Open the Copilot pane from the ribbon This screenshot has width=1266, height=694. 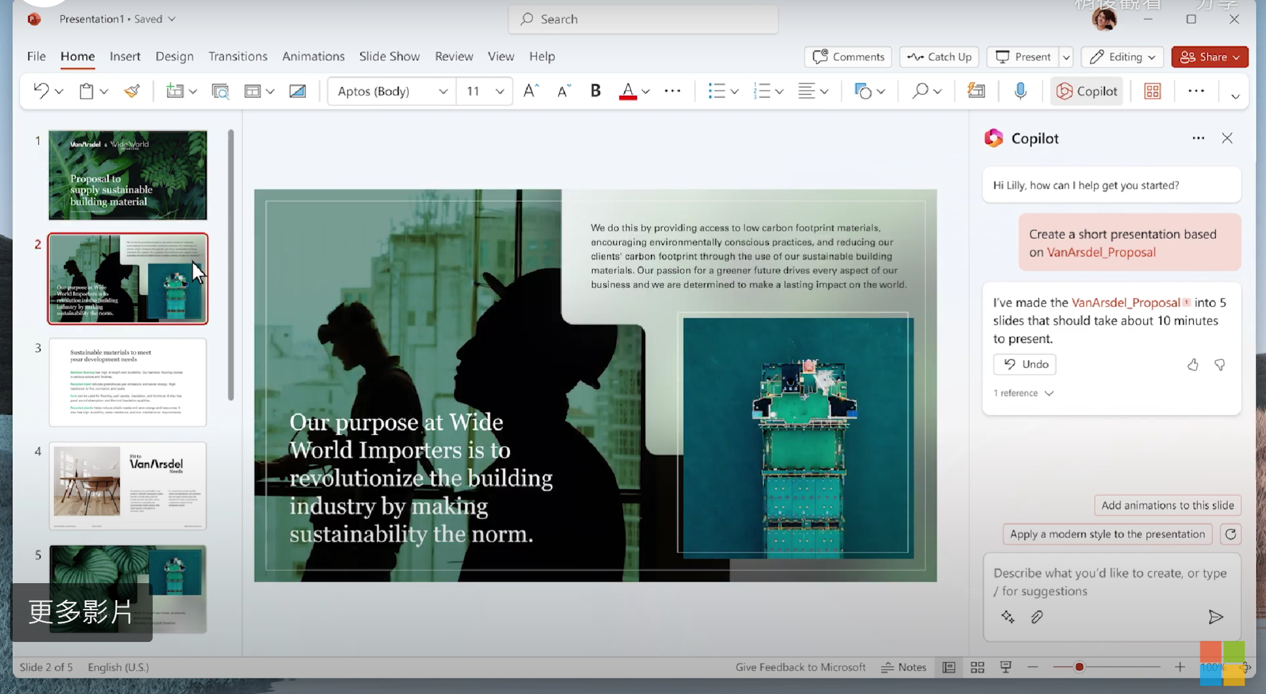tap(1087, 91)
